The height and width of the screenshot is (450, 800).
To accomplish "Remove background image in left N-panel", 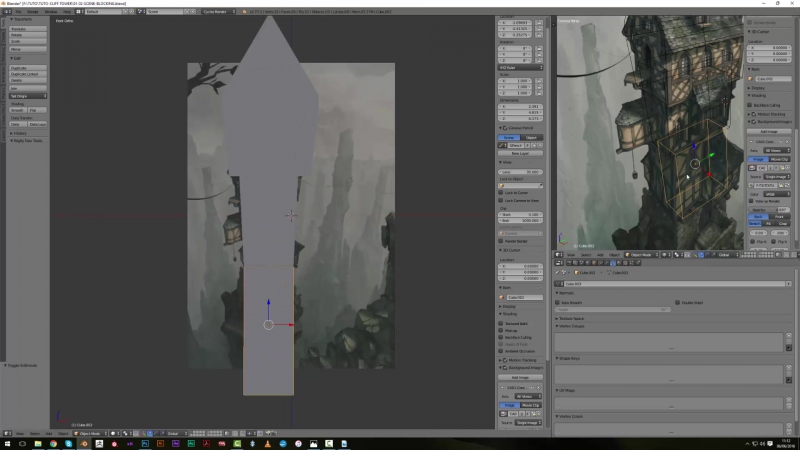I will (x=539, y=388).
